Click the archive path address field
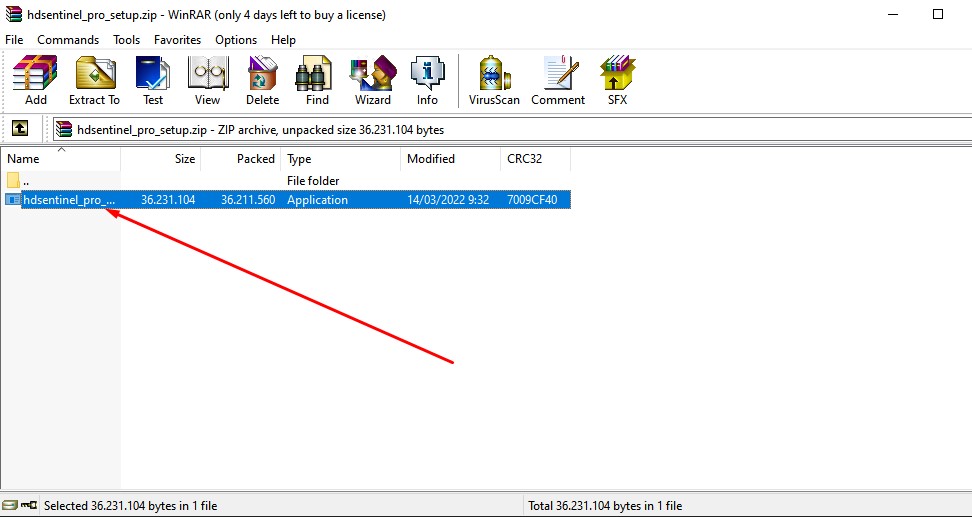 point(512,130)
